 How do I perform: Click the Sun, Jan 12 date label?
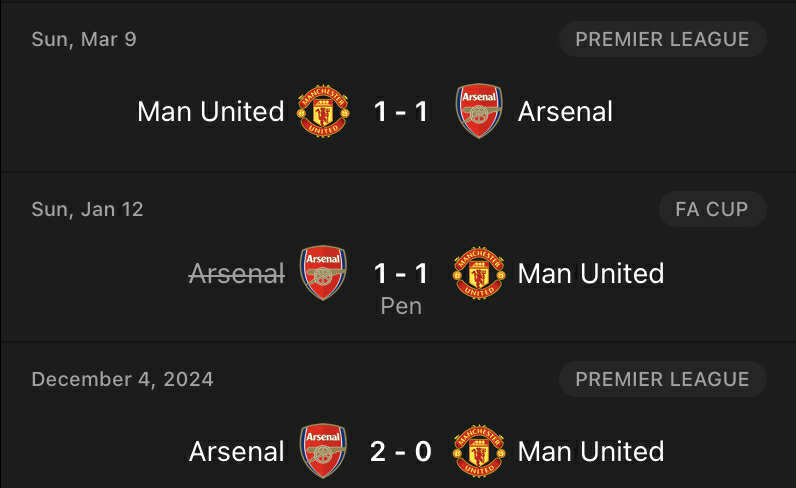(87, 210)
